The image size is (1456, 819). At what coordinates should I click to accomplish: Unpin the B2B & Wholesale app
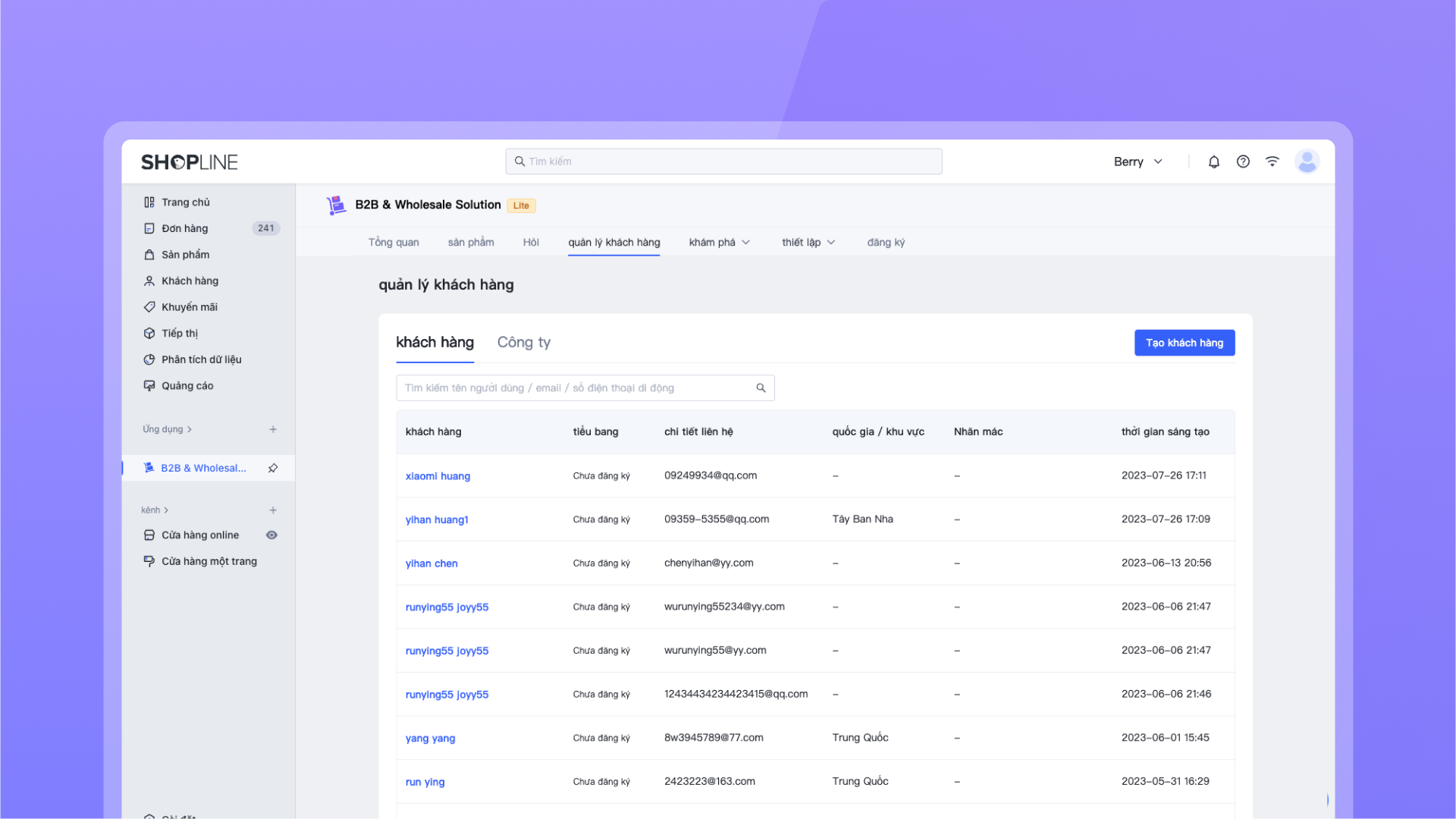pyautogui.click(x=273, y=468)
